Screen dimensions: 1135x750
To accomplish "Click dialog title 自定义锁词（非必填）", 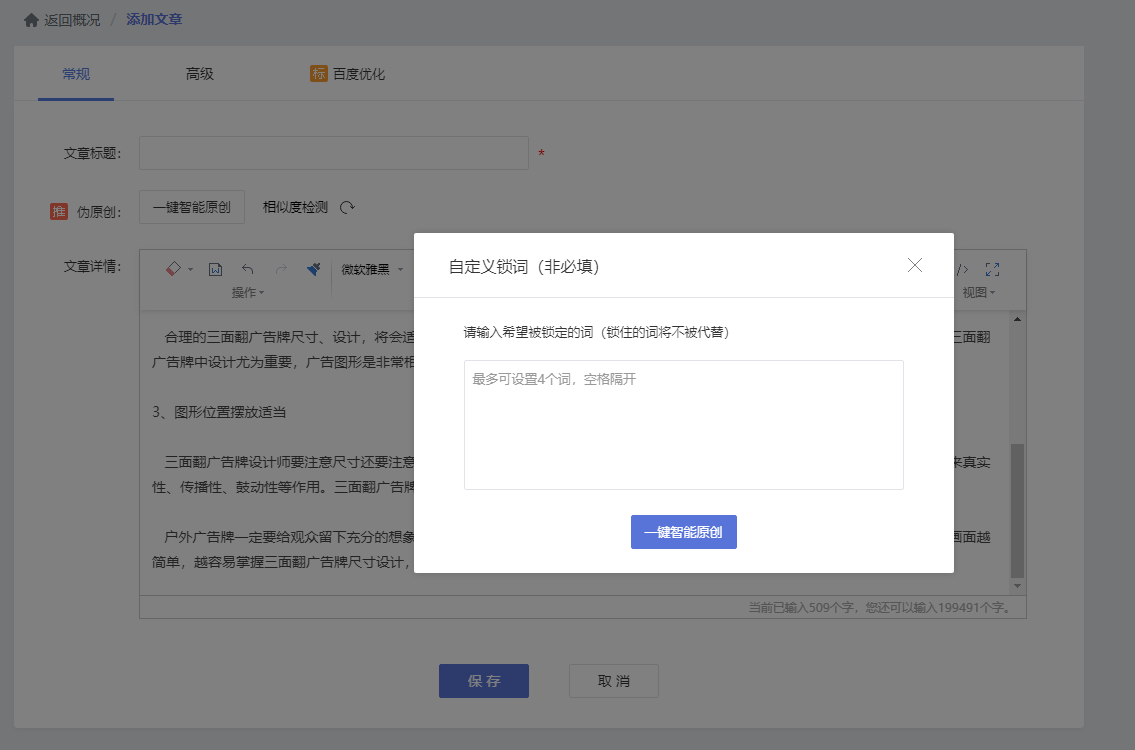I will click(524, 266).
